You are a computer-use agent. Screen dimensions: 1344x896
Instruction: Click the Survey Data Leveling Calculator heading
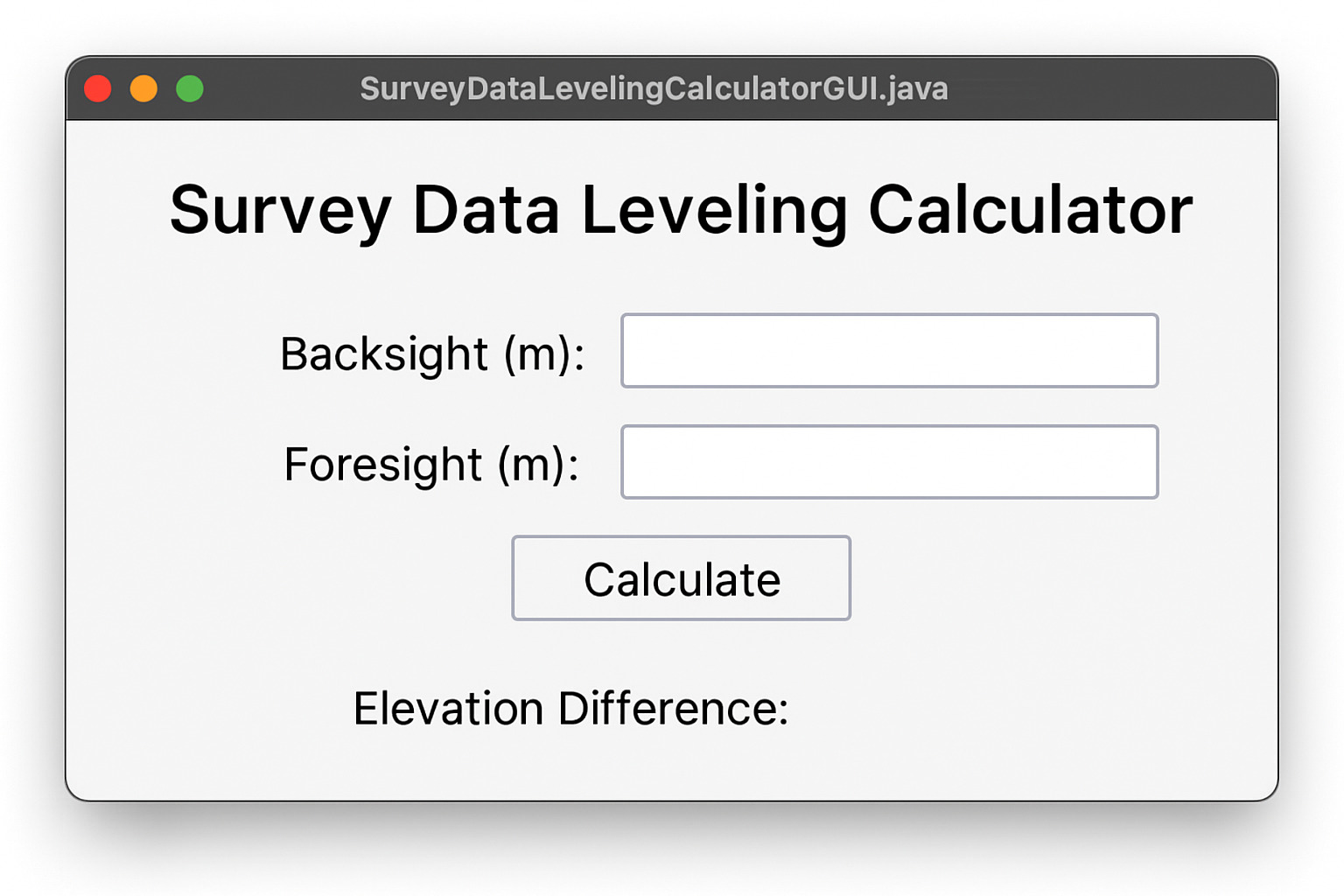click(681, 210)
